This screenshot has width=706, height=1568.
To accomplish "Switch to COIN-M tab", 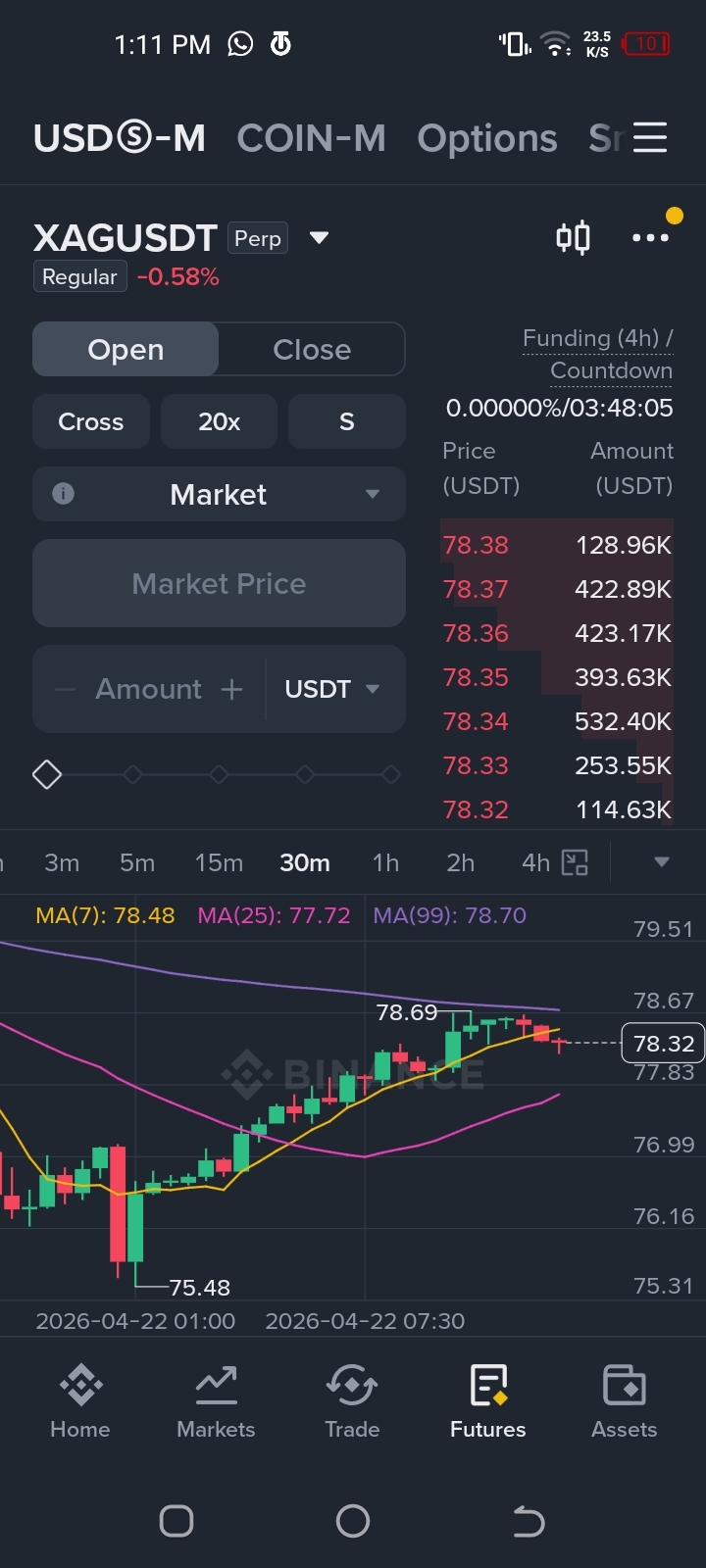I will (311, 138).
